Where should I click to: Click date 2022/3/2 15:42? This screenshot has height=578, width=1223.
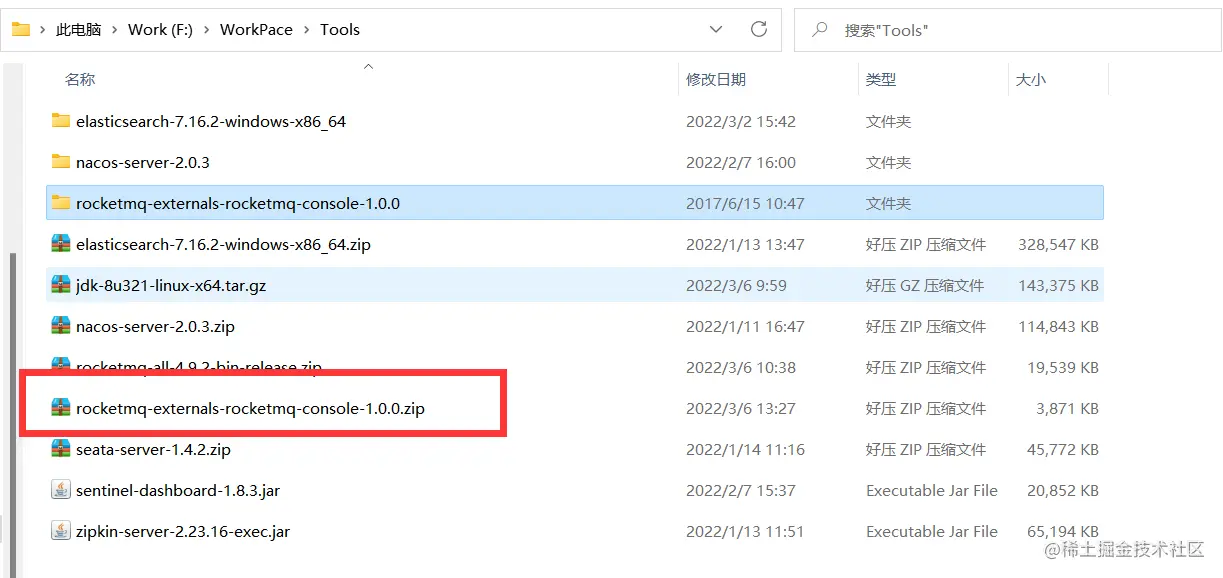click(741, 121)
